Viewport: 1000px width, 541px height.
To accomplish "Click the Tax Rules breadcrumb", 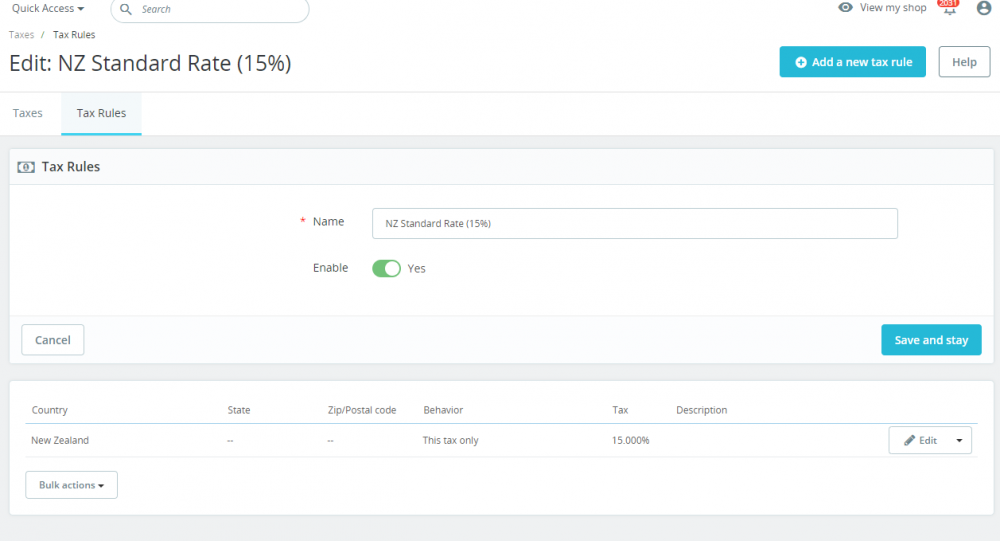I will [74, 34].
